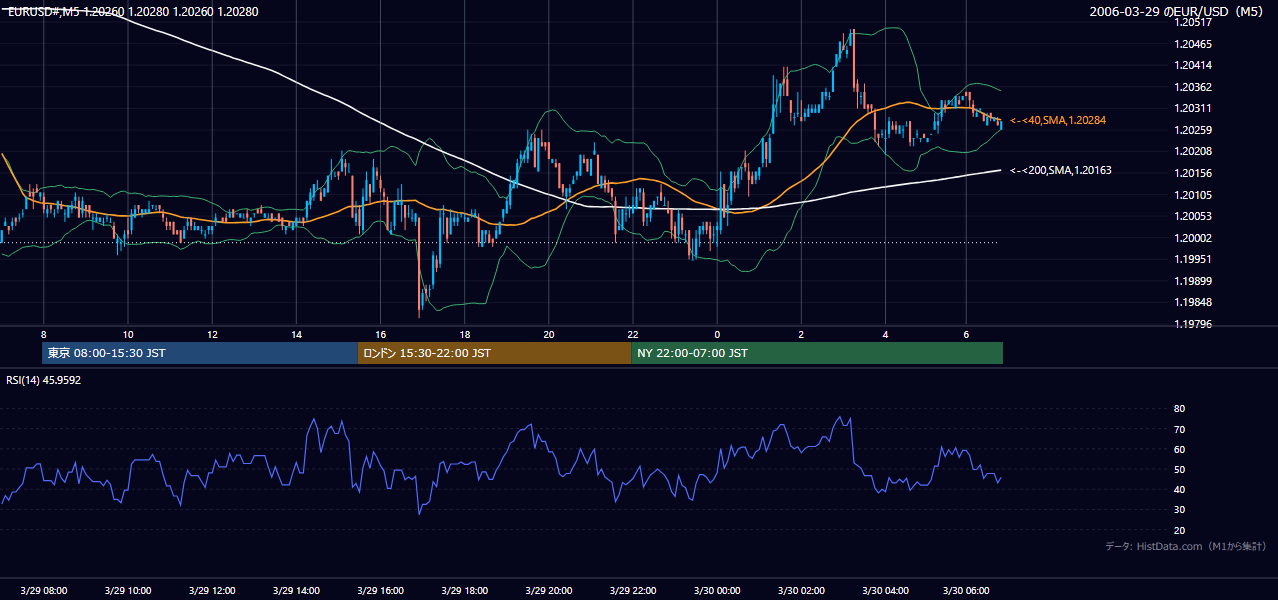The image size is (1278, 600).
Task: Click the 3/29 10:00 time label
Action: coord(127,591)
